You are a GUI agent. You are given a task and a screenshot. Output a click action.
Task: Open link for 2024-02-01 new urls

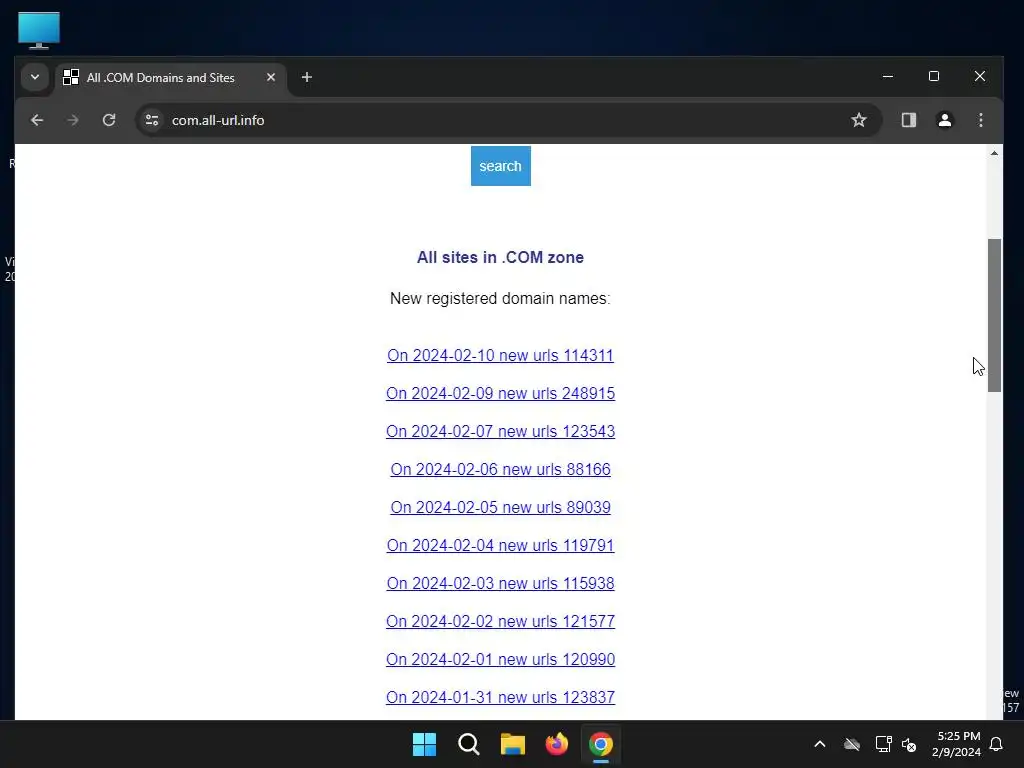click(x=500, y=659)
